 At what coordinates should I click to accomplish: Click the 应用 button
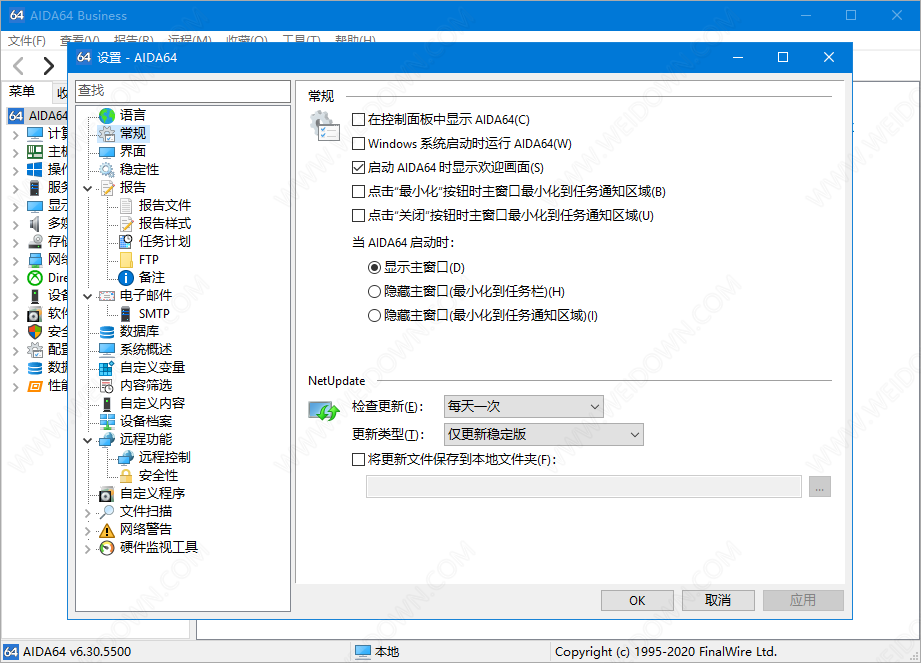click(803, 601)
